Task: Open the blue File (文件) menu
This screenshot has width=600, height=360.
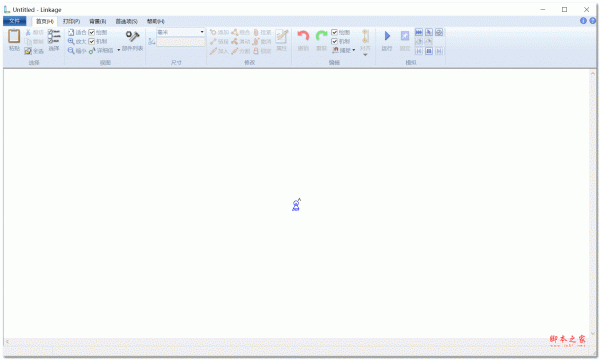Action: pos(15,21)
